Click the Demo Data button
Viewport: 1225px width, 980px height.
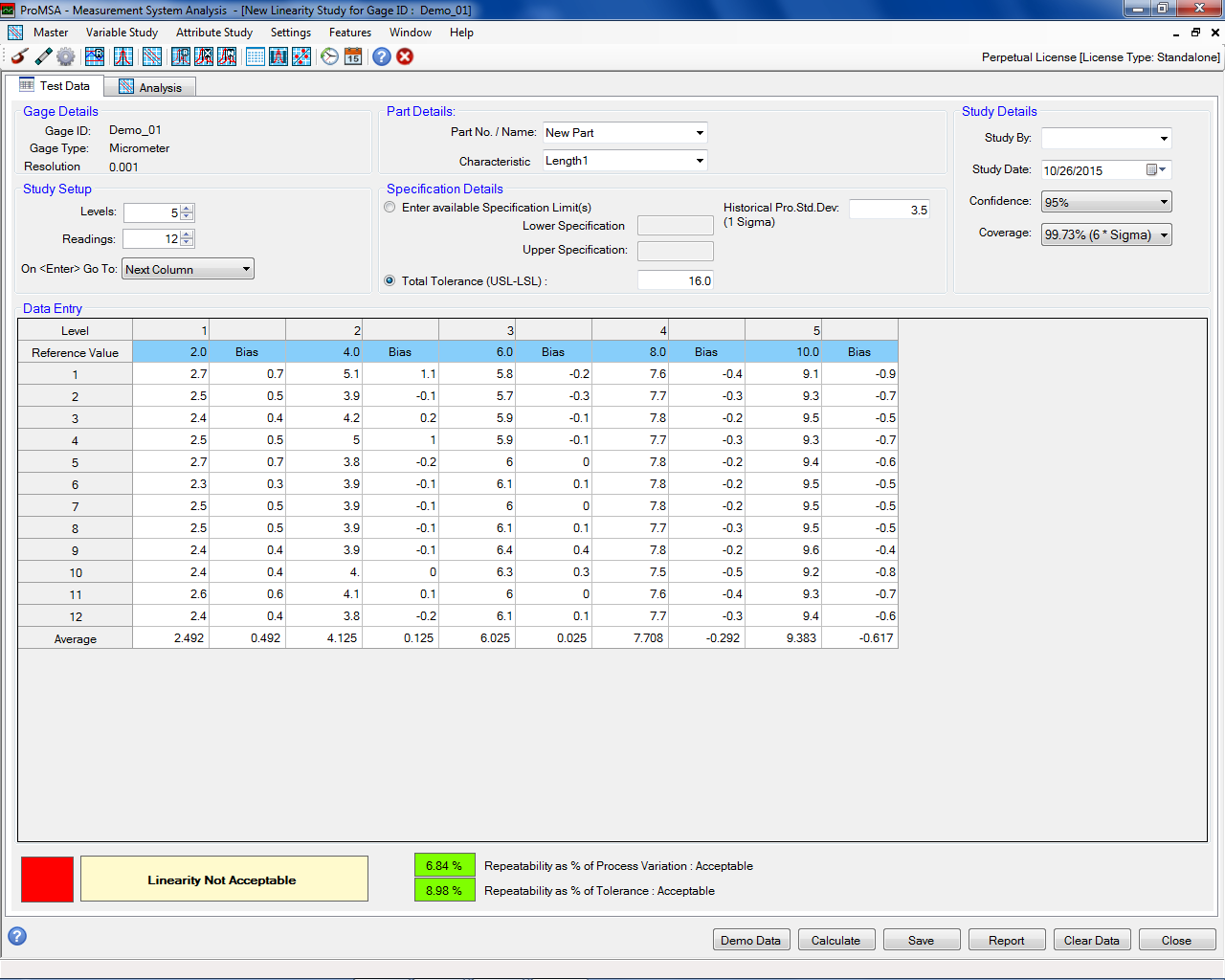(751, 940)
